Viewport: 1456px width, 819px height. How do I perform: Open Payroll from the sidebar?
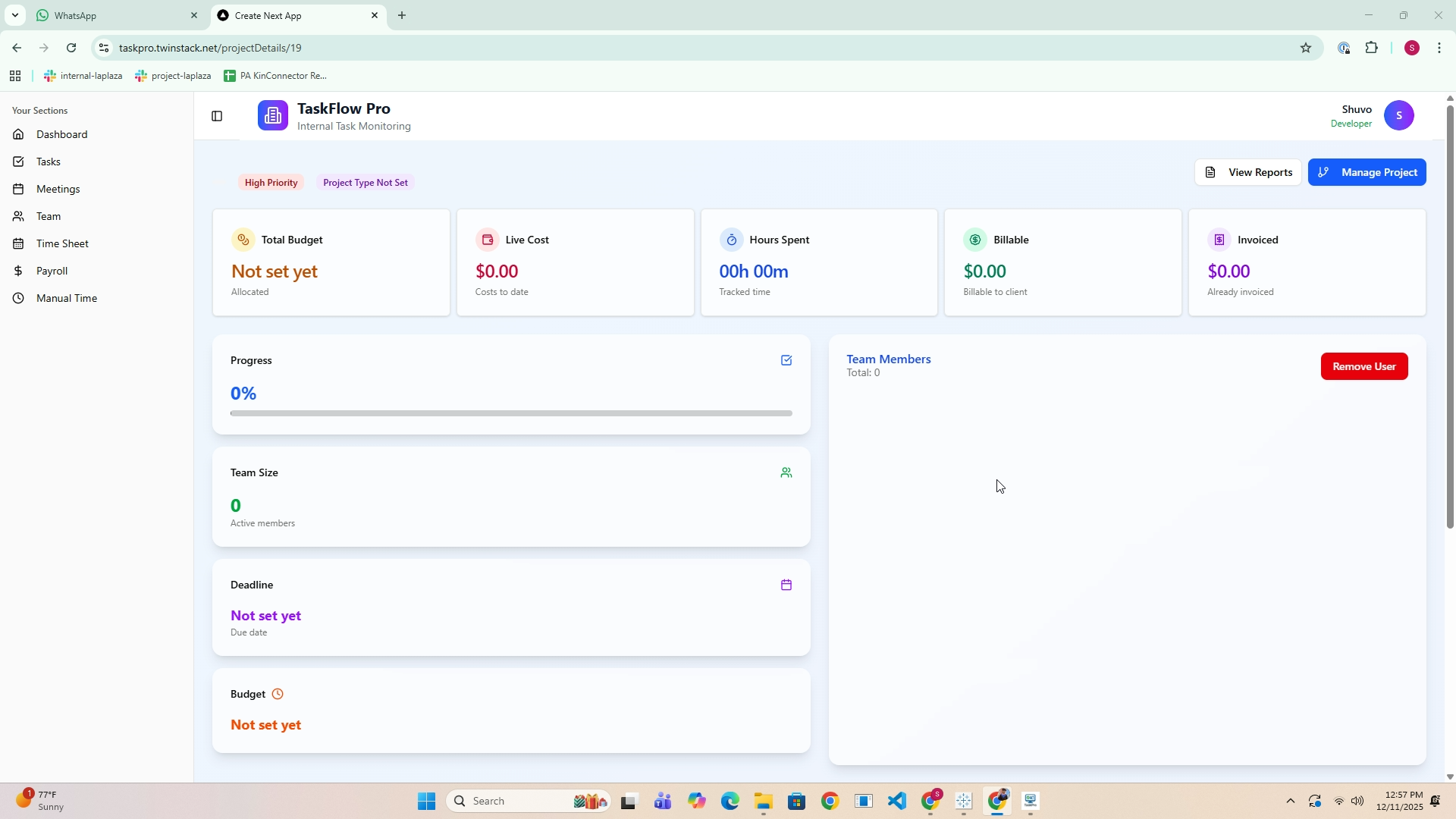click(52, 271)
